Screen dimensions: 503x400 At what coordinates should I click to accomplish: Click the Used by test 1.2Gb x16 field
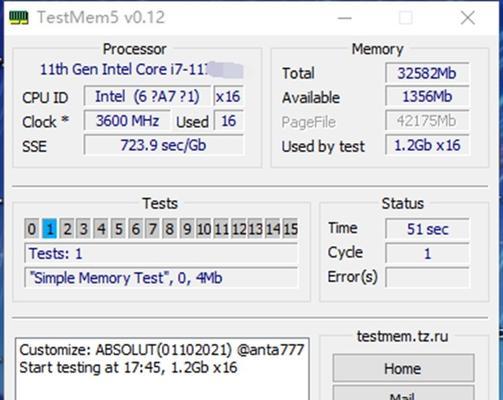tap(427, 145)
